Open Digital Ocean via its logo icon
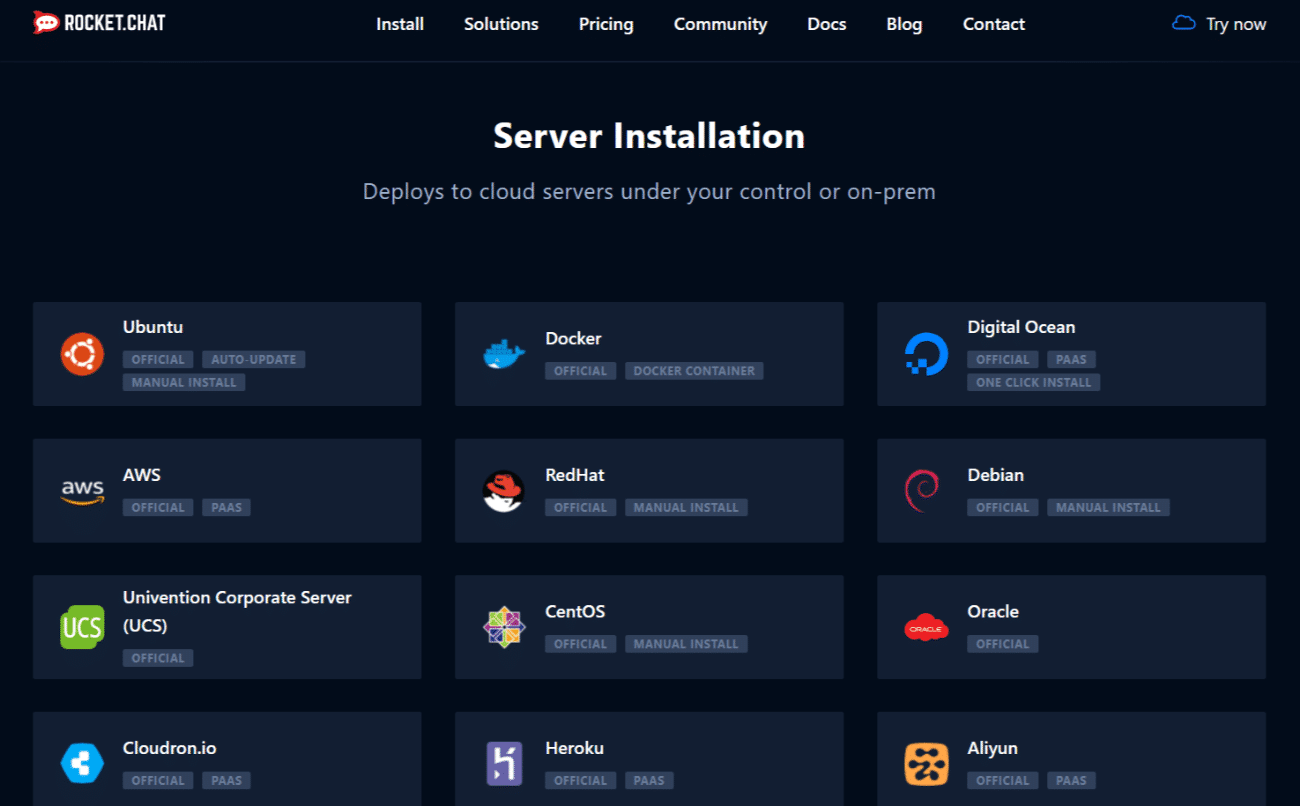 click(x=926, y=353)
